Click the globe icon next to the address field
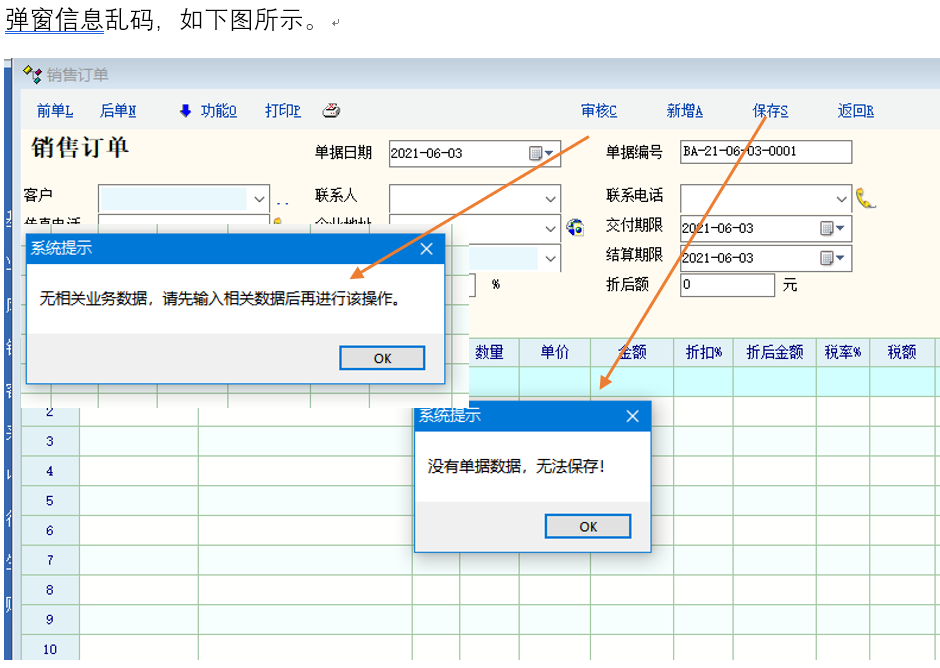The height and width of the screenshot is (668, 940). (x=574, y=228)
